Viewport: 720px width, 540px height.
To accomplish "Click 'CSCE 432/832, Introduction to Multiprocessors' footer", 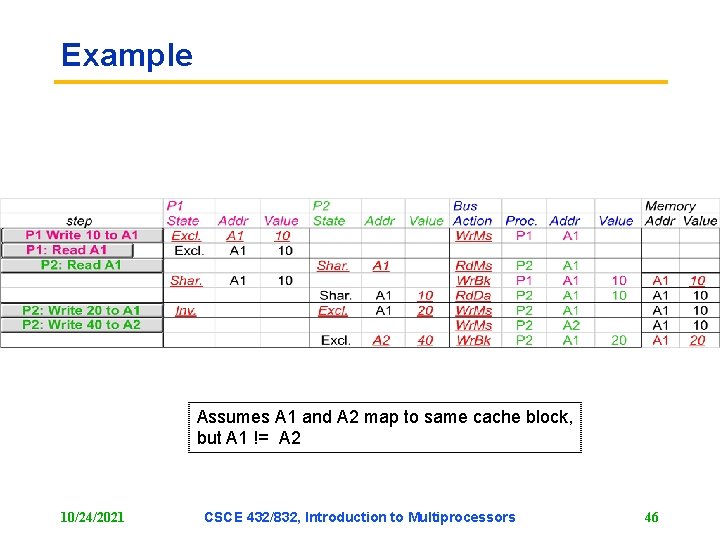I will click(360, 517).
